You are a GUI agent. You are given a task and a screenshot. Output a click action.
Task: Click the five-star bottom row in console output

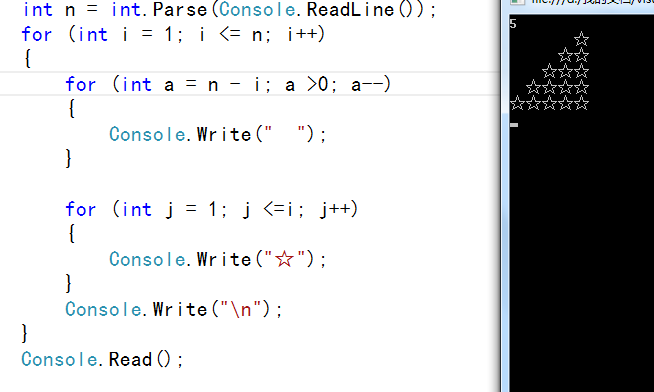point(549,103)
